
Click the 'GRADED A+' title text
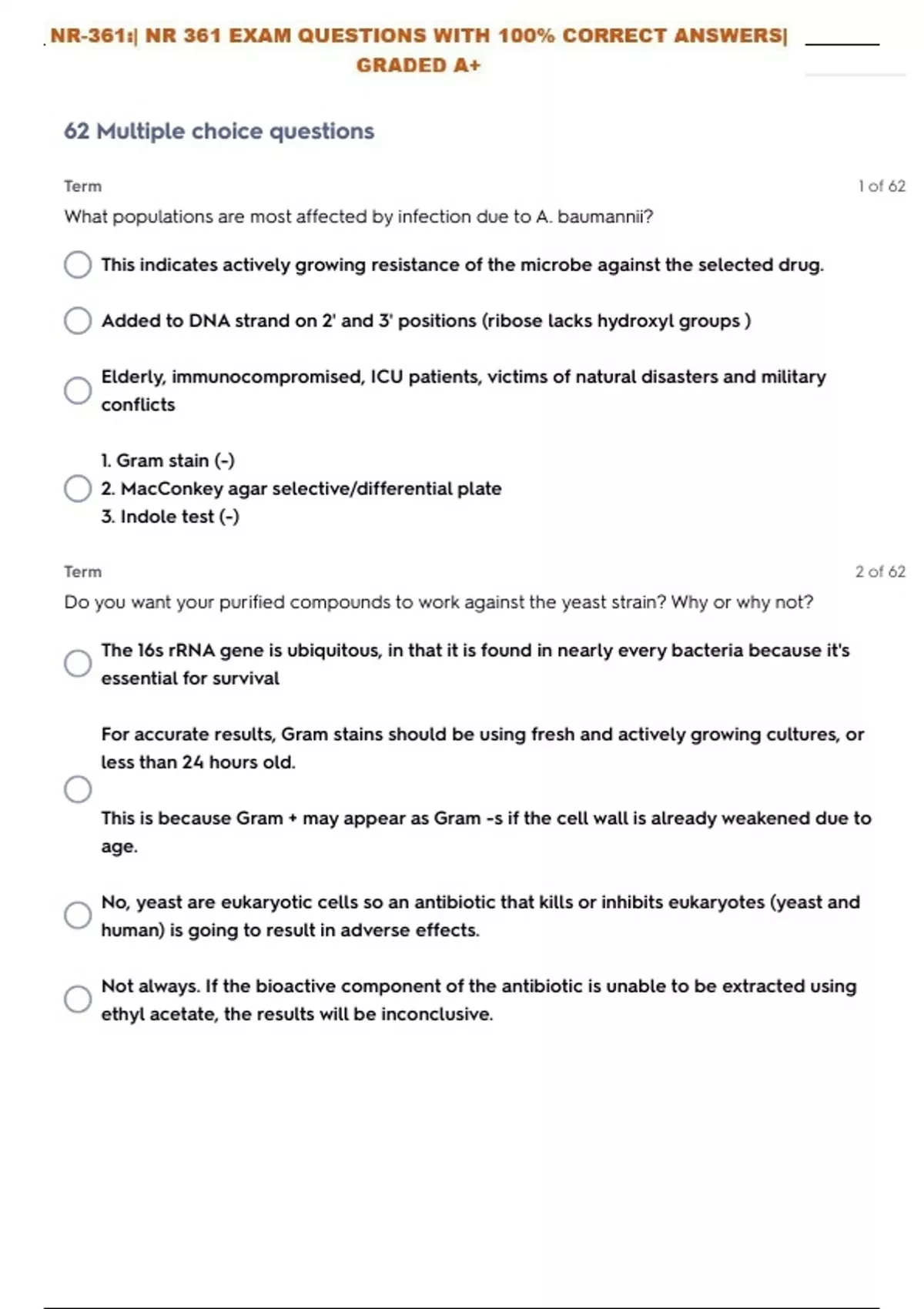[x=419, y=65]
